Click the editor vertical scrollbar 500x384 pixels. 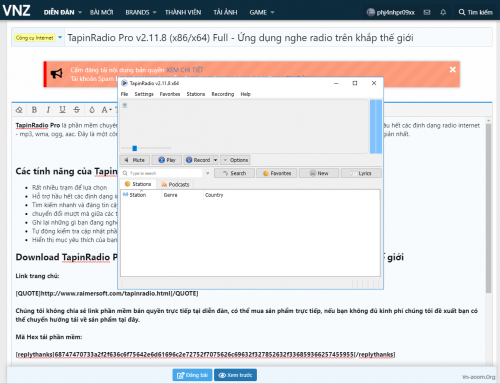coord(488,209)
